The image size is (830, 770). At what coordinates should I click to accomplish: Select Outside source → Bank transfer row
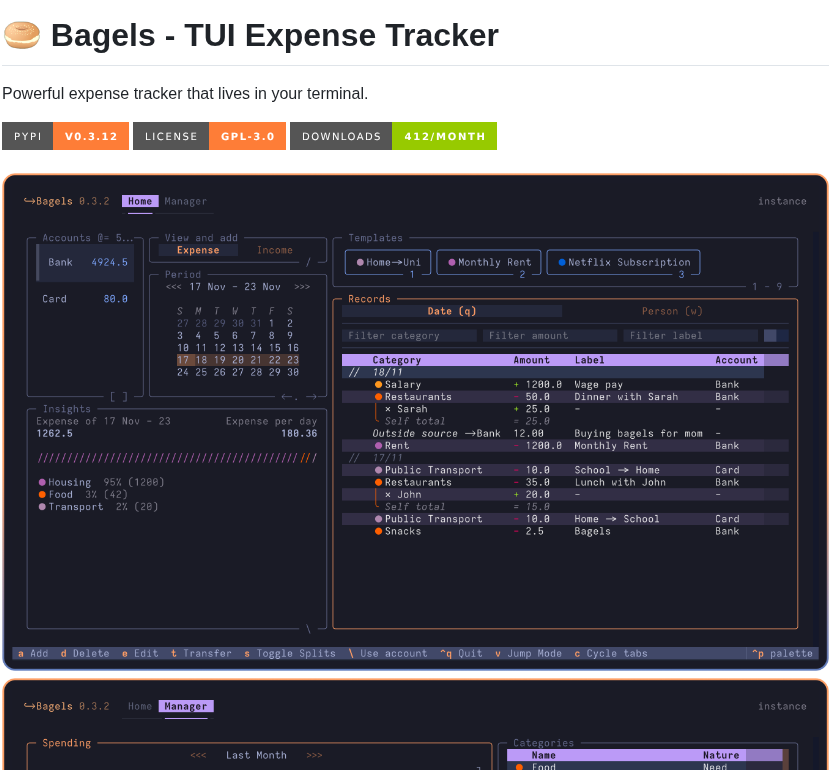565,433
